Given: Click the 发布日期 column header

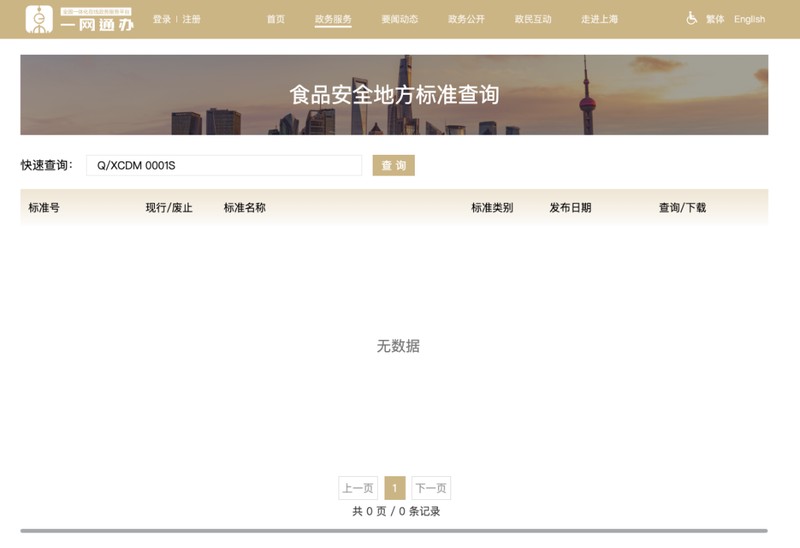Looking at the screenshot, I should click(570, 208).
